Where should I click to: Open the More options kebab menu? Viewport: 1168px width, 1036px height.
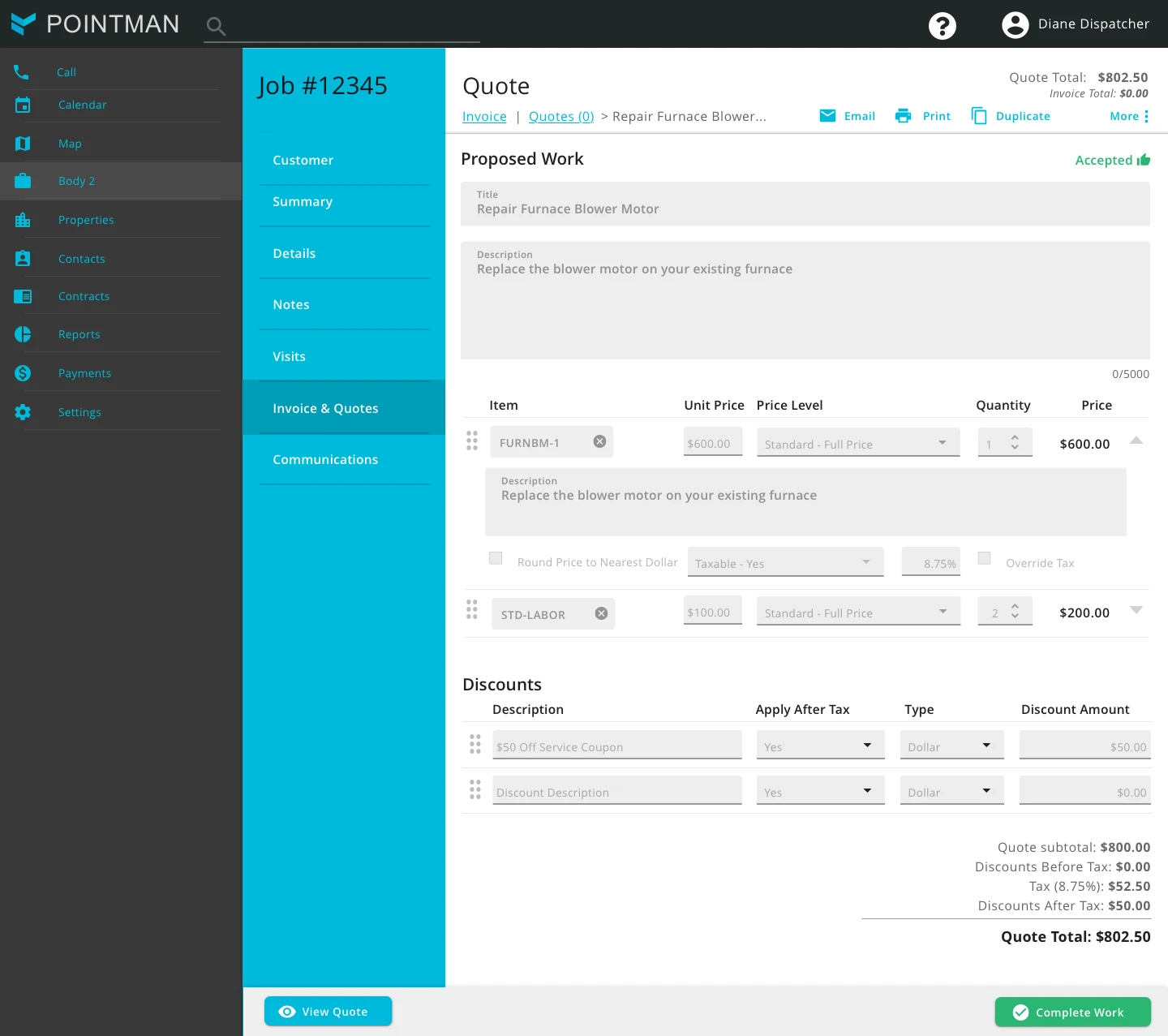click(1146, 116)
